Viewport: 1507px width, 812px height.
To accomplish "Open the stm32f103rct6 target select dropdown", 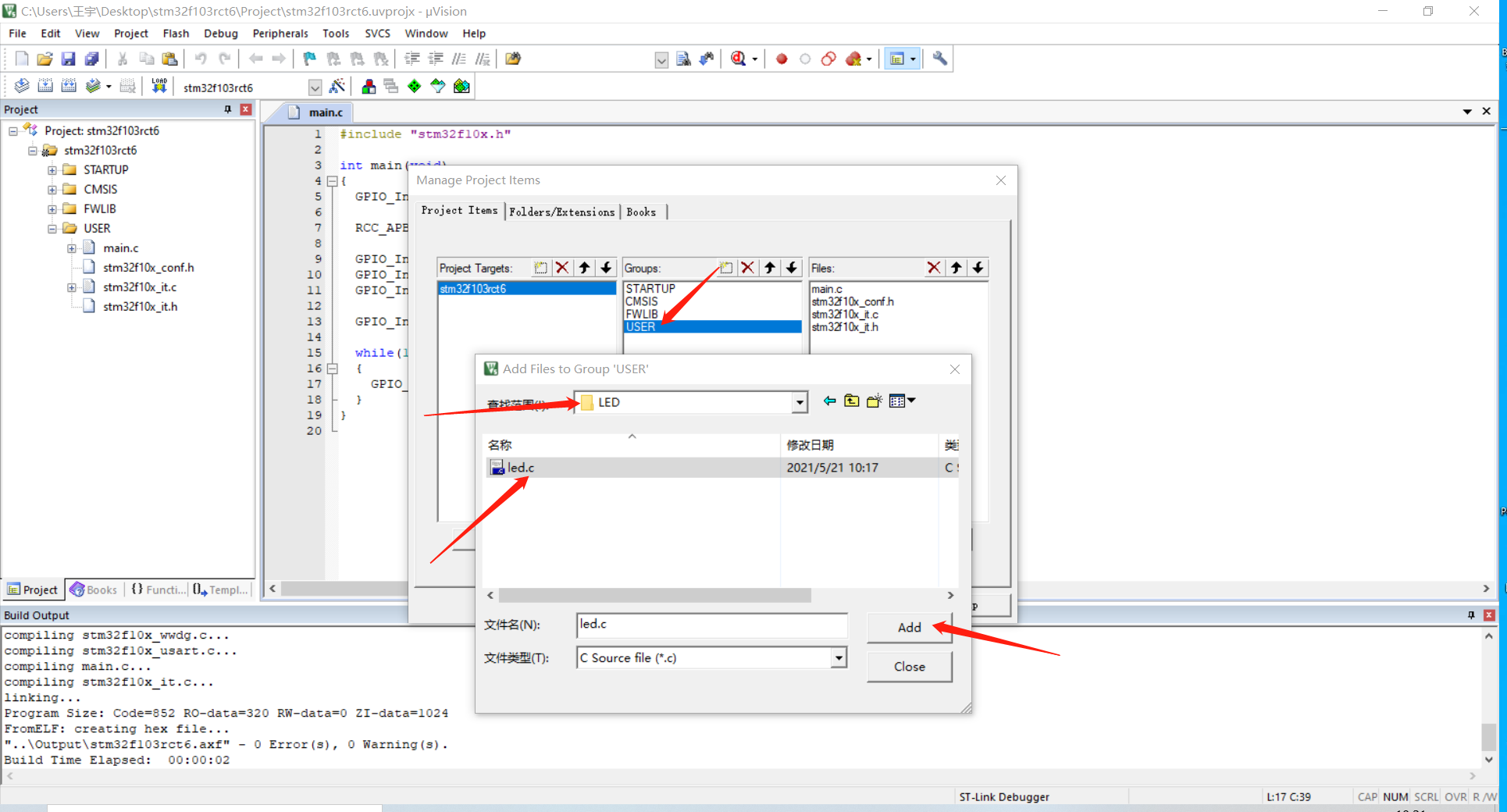I will point(315,87).
